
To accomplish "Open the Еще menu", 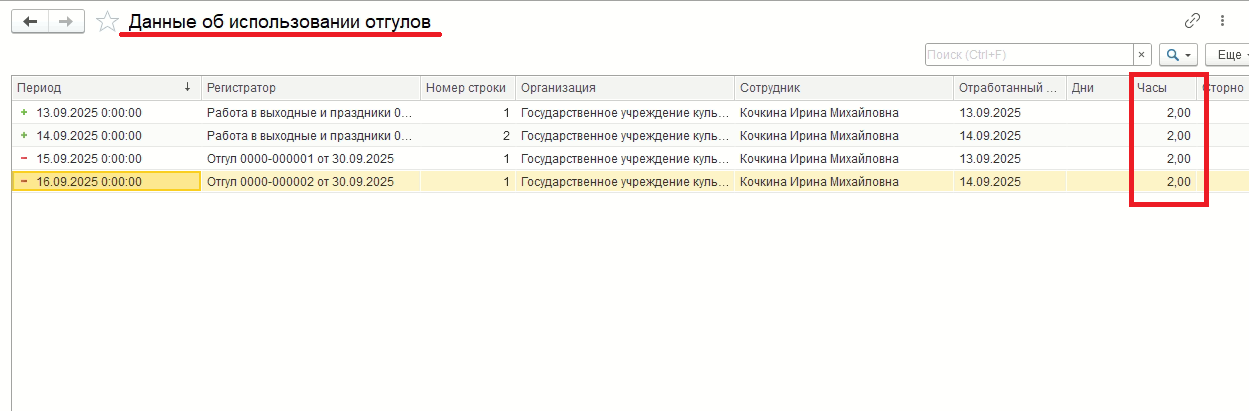I will tap(1227, 54).
